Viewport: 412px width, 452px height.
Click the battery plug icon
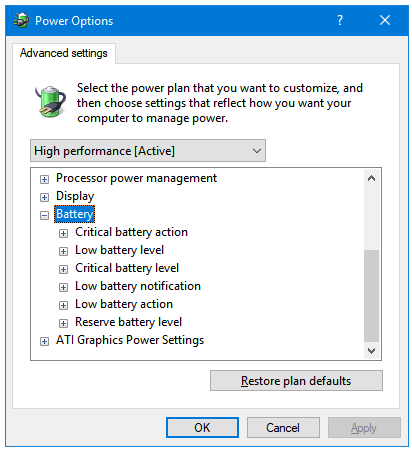click(50, 101)
